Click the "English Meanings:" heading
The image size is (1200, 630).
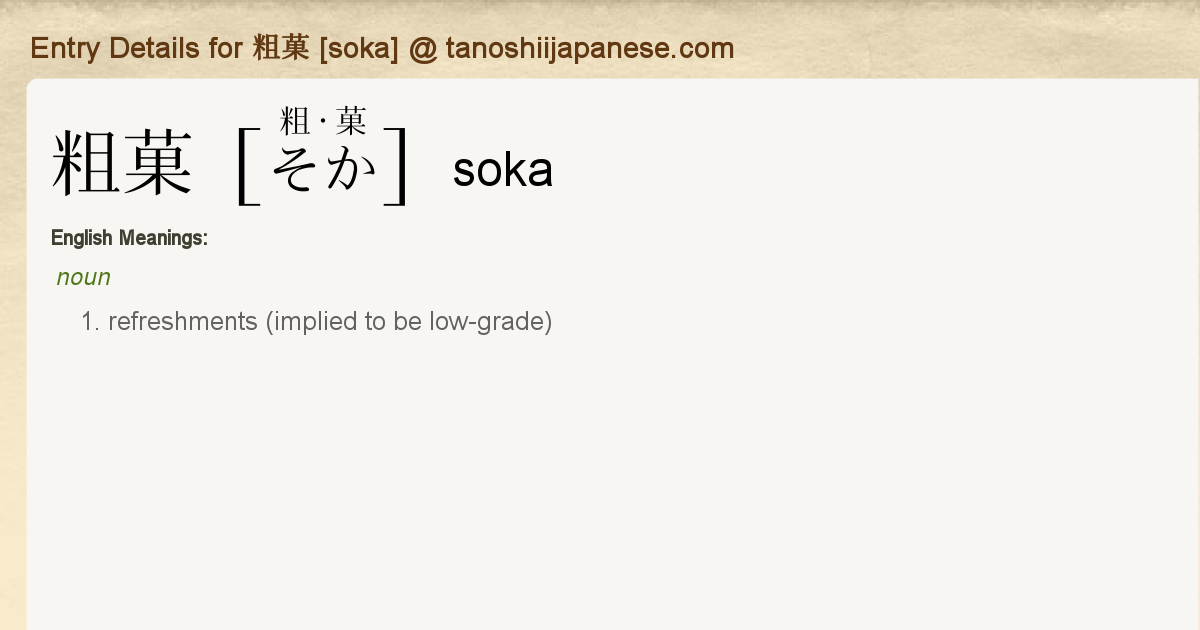[x=129, y=238]
